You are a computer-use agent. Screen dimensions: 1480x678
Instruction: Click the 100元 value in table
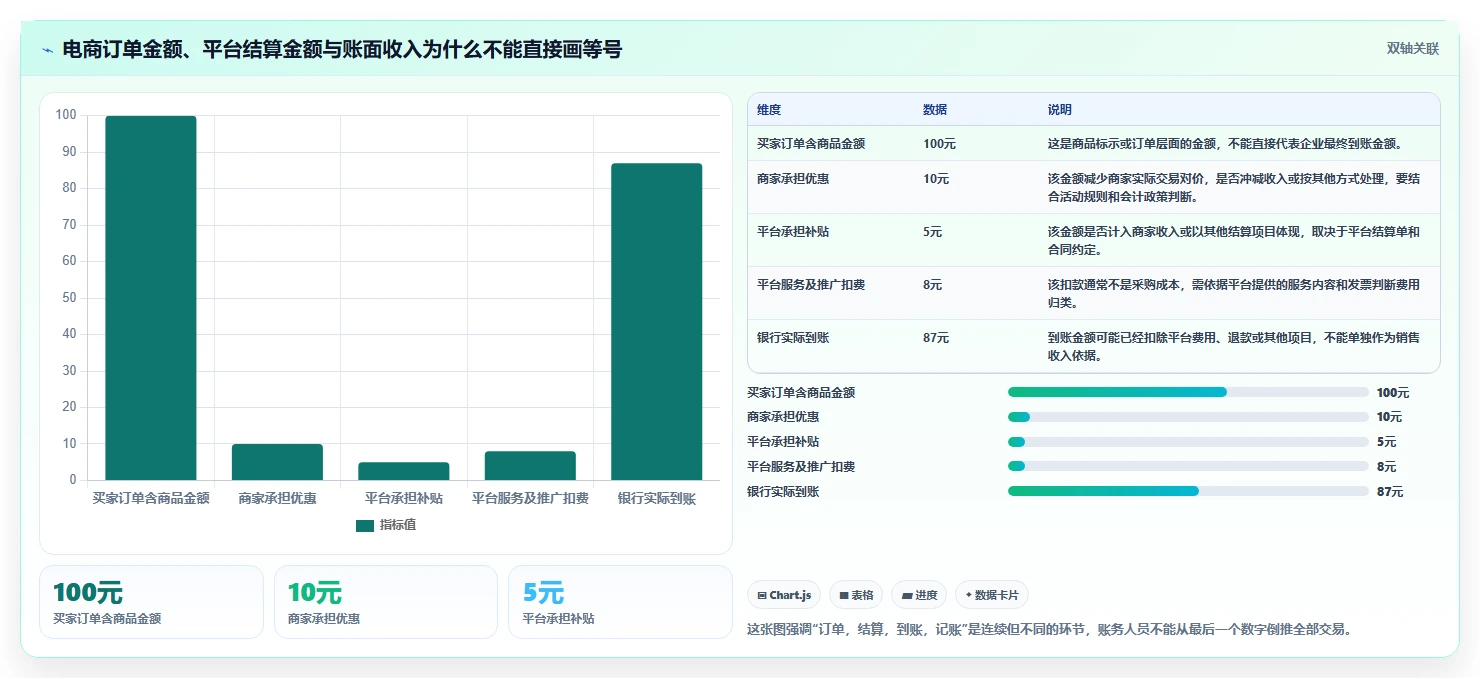[x=939, y=144]
